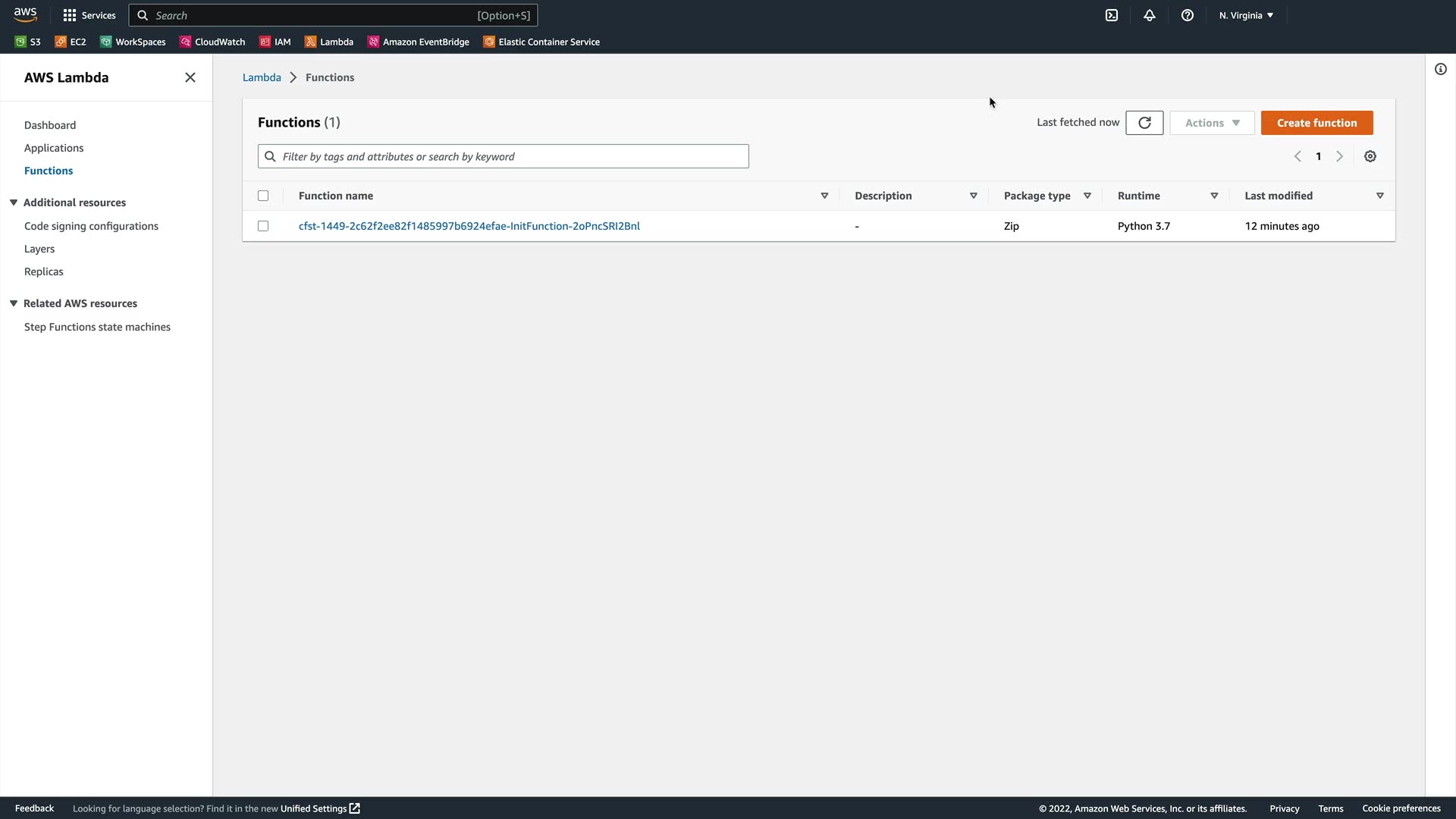This screenshot has width=1456, height=819.
Task: Select all functions with header checkbox
Action: [263, 196]
